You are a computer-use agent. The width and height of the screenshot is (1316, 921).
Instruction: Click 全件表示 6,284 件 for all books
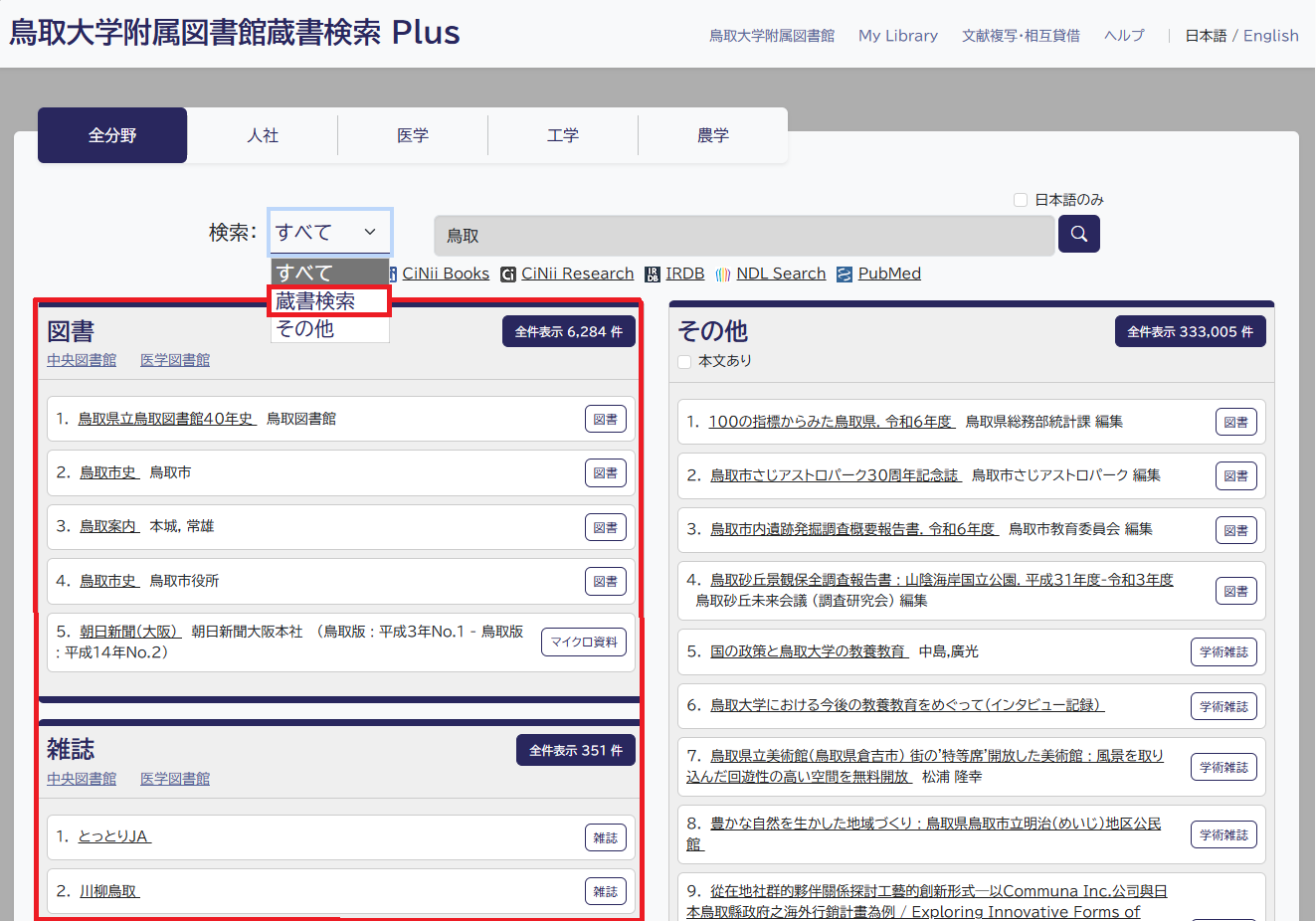coord(568,331)
